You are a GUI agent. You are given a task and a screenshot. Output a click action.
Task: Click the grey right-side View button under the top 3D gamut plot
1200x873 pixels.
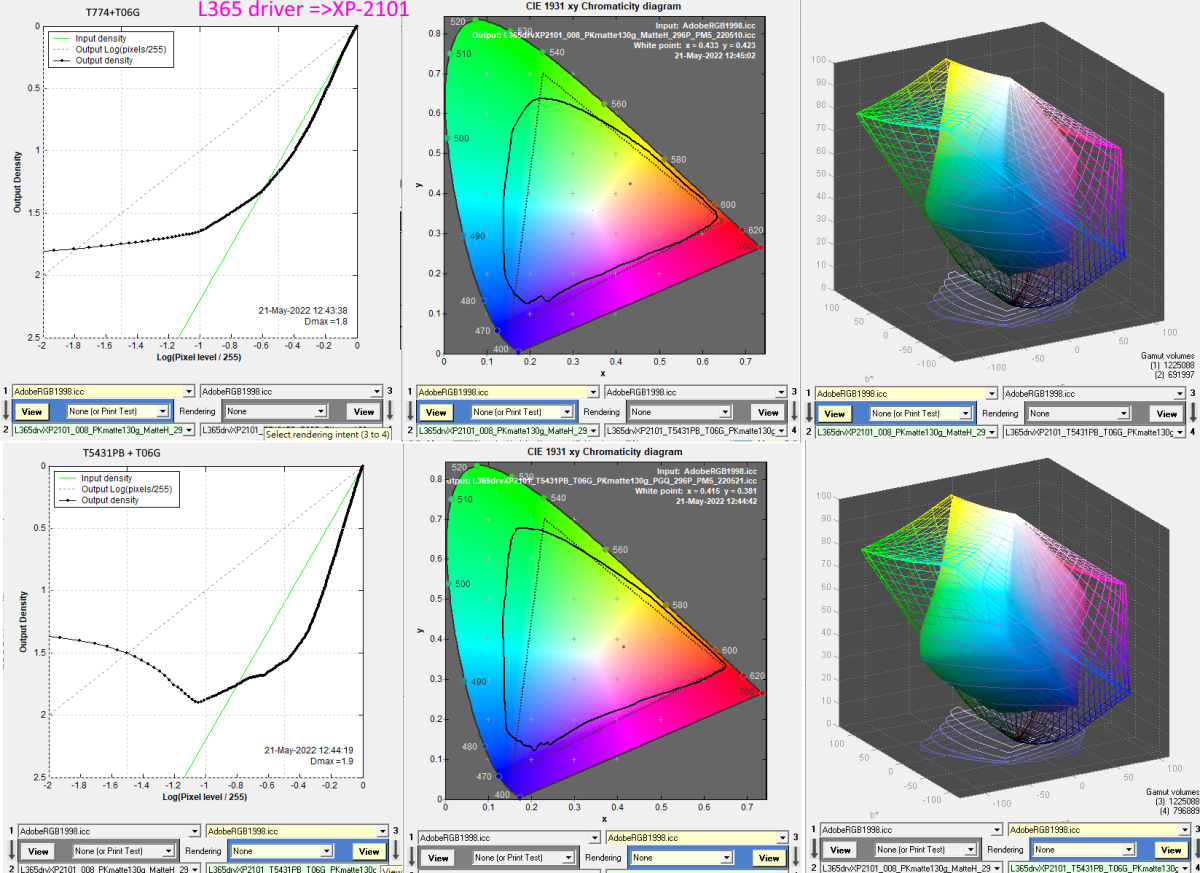click(x=1166, y=413)
